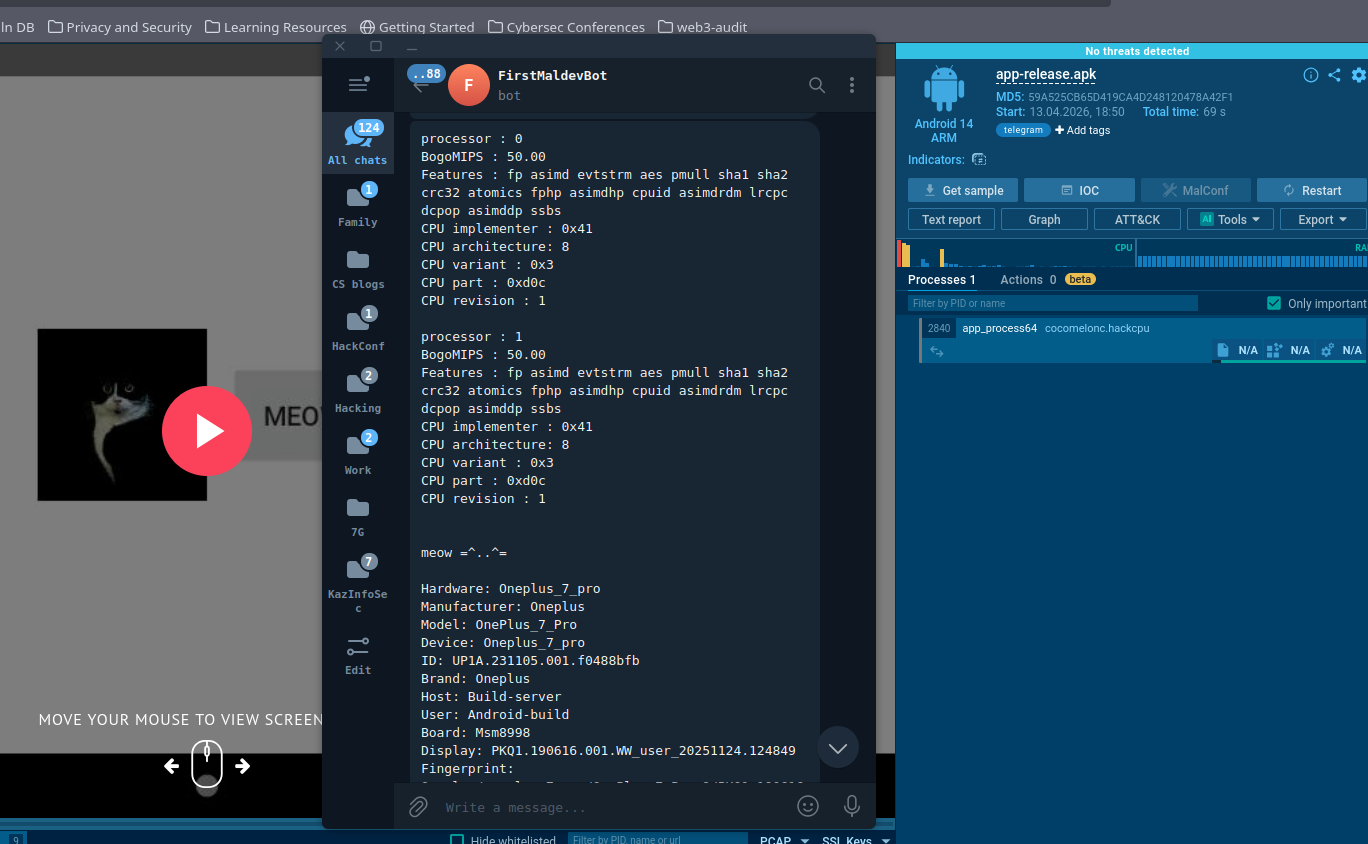Open the chat's three-dot options menu

(852, 85)
